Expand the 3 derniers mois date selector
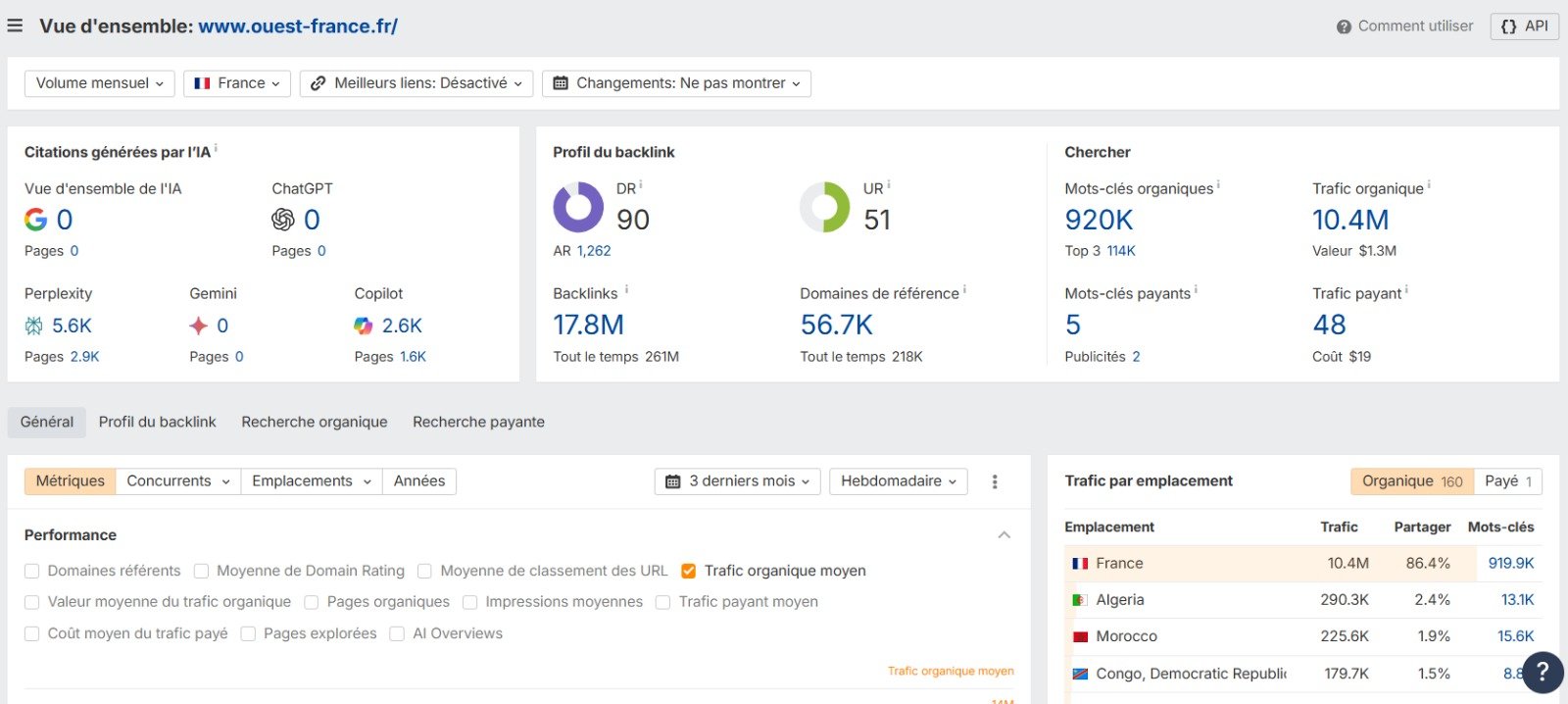The width and height of the screenshot is (1568, 704). tap(737, 481)
